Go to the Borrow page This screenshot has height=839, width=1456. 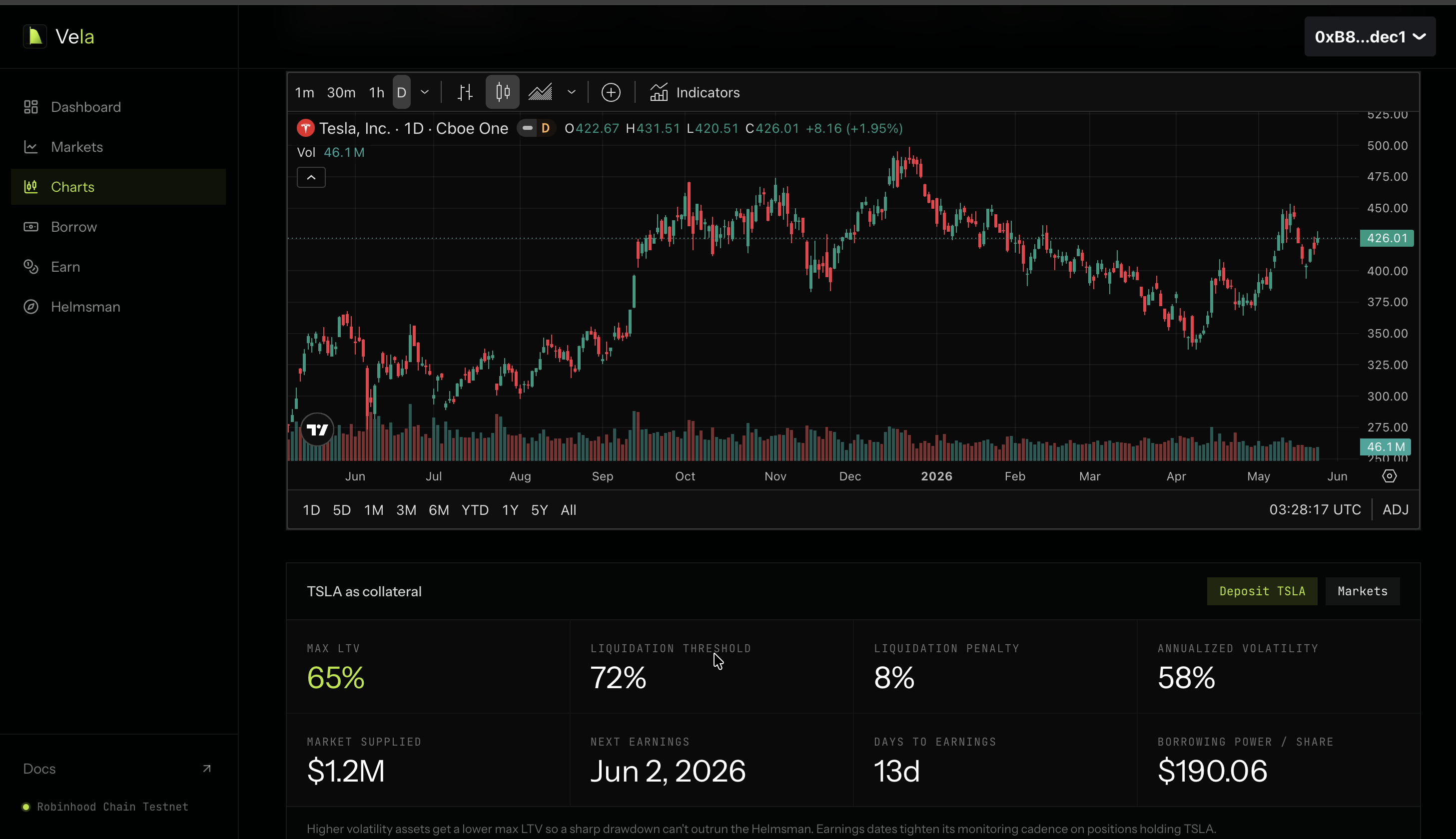(118, 227)
